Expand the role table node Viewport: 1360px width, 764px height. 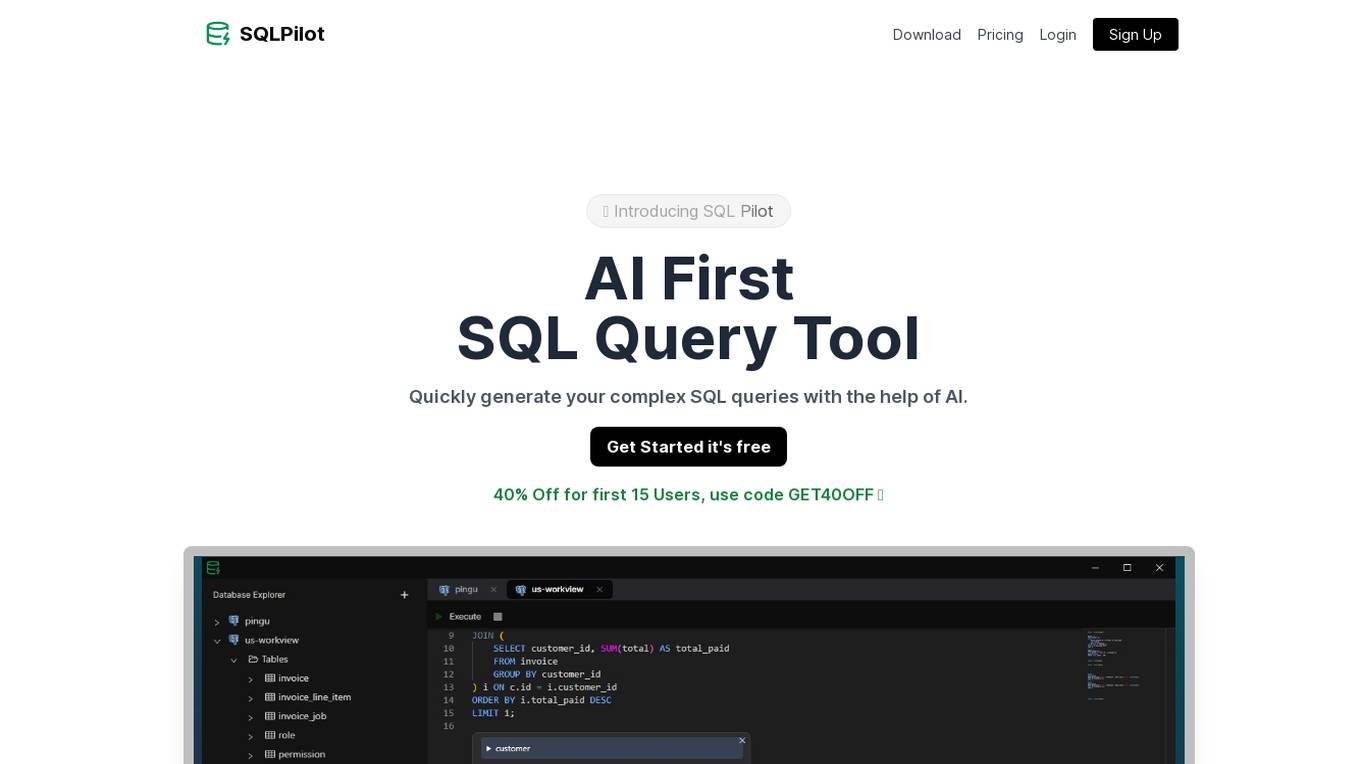[251, 736]
